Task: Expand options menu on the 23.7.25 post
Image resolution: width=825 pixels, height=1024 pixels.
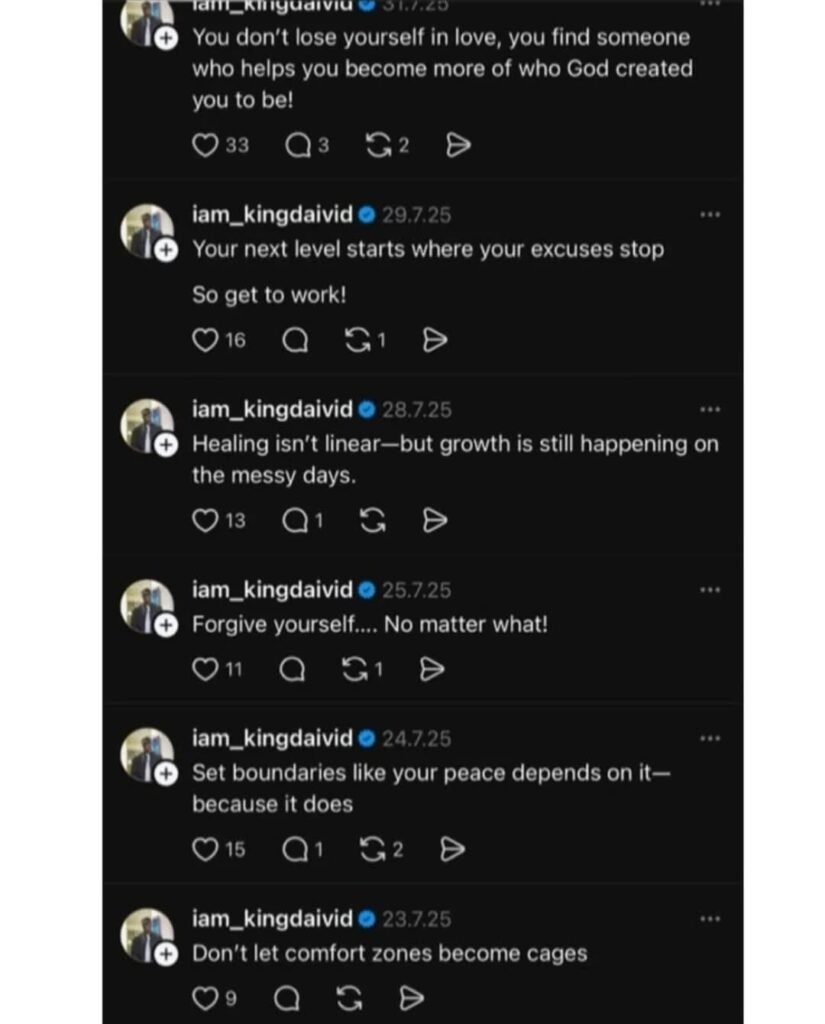Action: 710,918
